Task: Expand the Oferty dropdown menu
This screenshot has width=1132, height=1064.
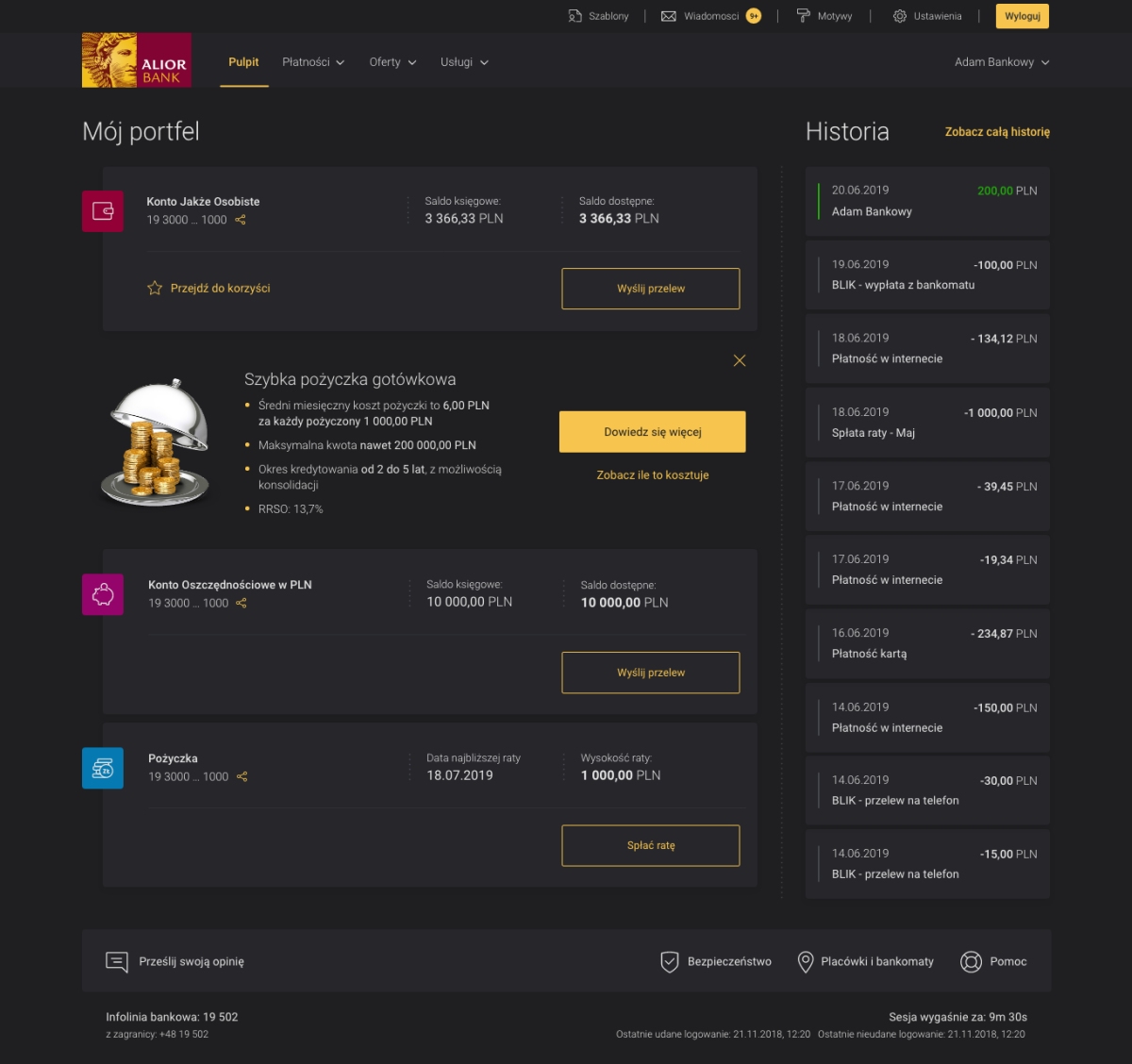Action: click(x=392, y=62)
